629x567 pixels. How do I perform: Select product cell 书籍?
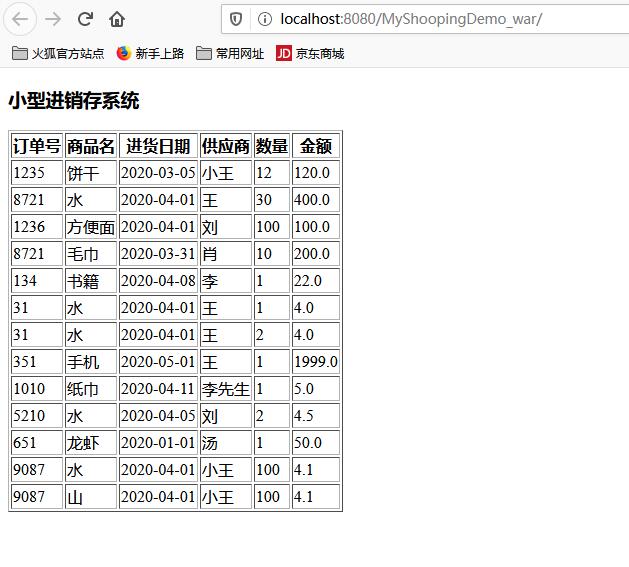coord(91,280)
